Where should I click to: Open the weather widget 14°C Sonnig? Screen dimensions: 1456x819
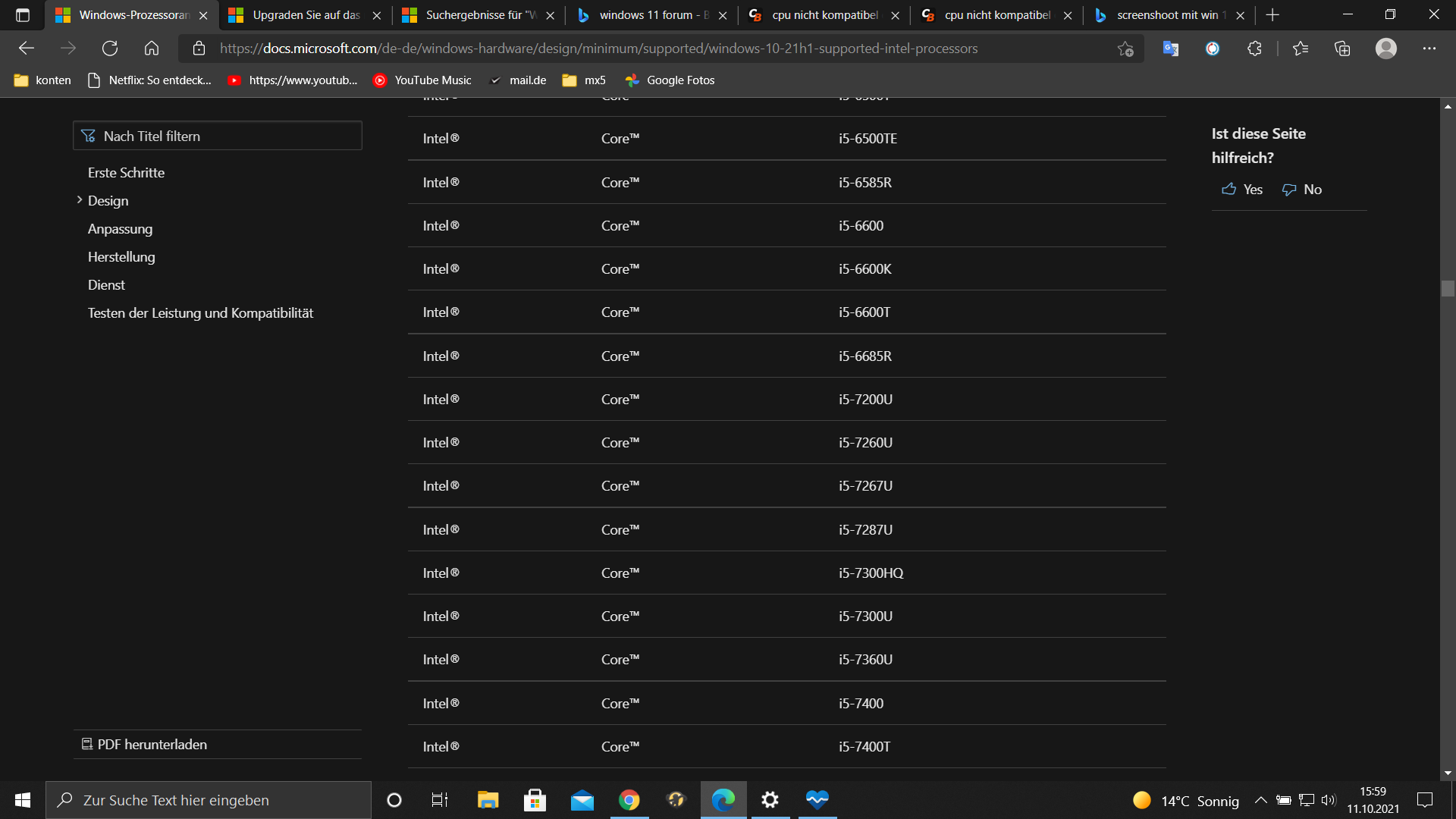[x=1186, y=801]
